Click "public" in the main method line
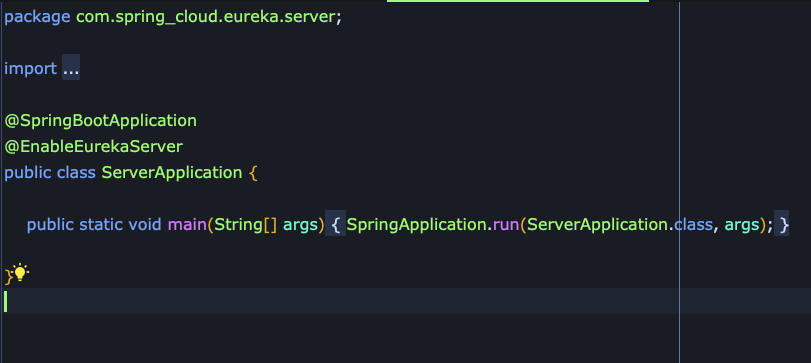The height and width of the screenshot is (363, 811). 51,224
